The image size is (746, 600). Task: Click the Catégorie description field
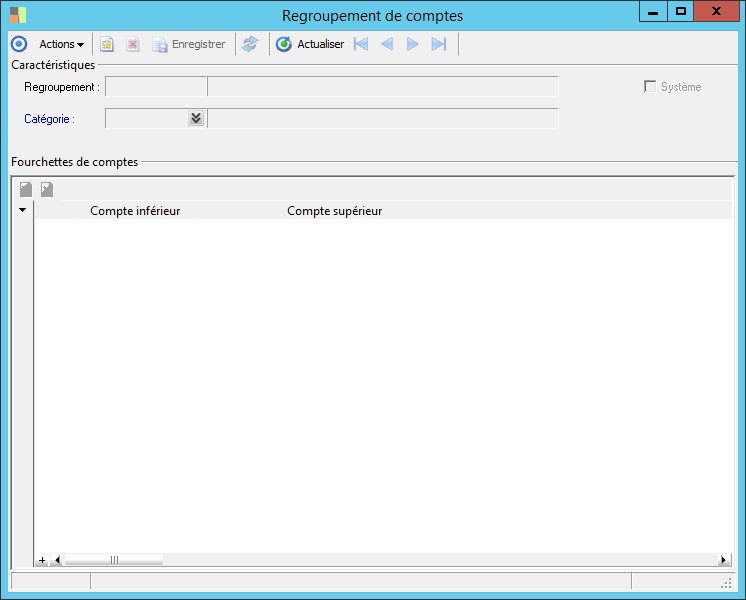pyautogui.click(x=383, y=118)
